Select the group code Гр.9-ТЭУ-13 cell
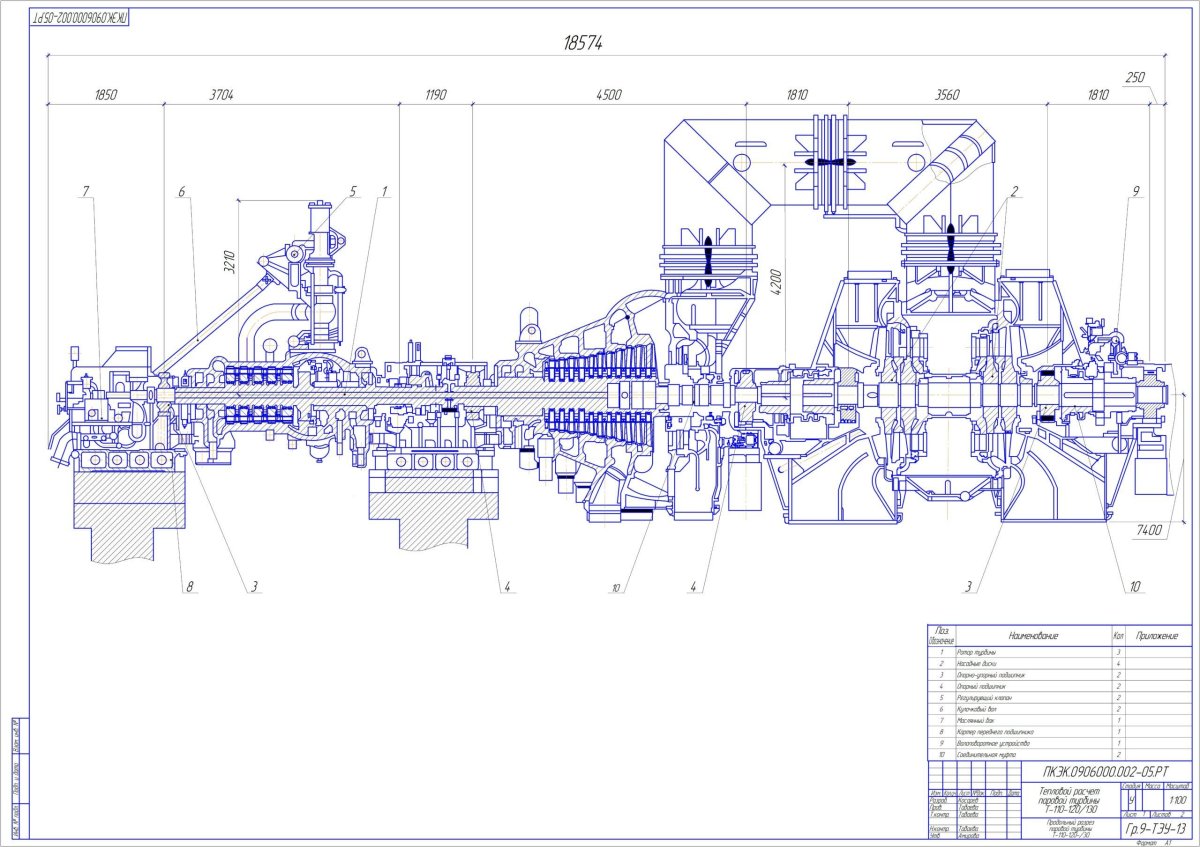 1156,830
